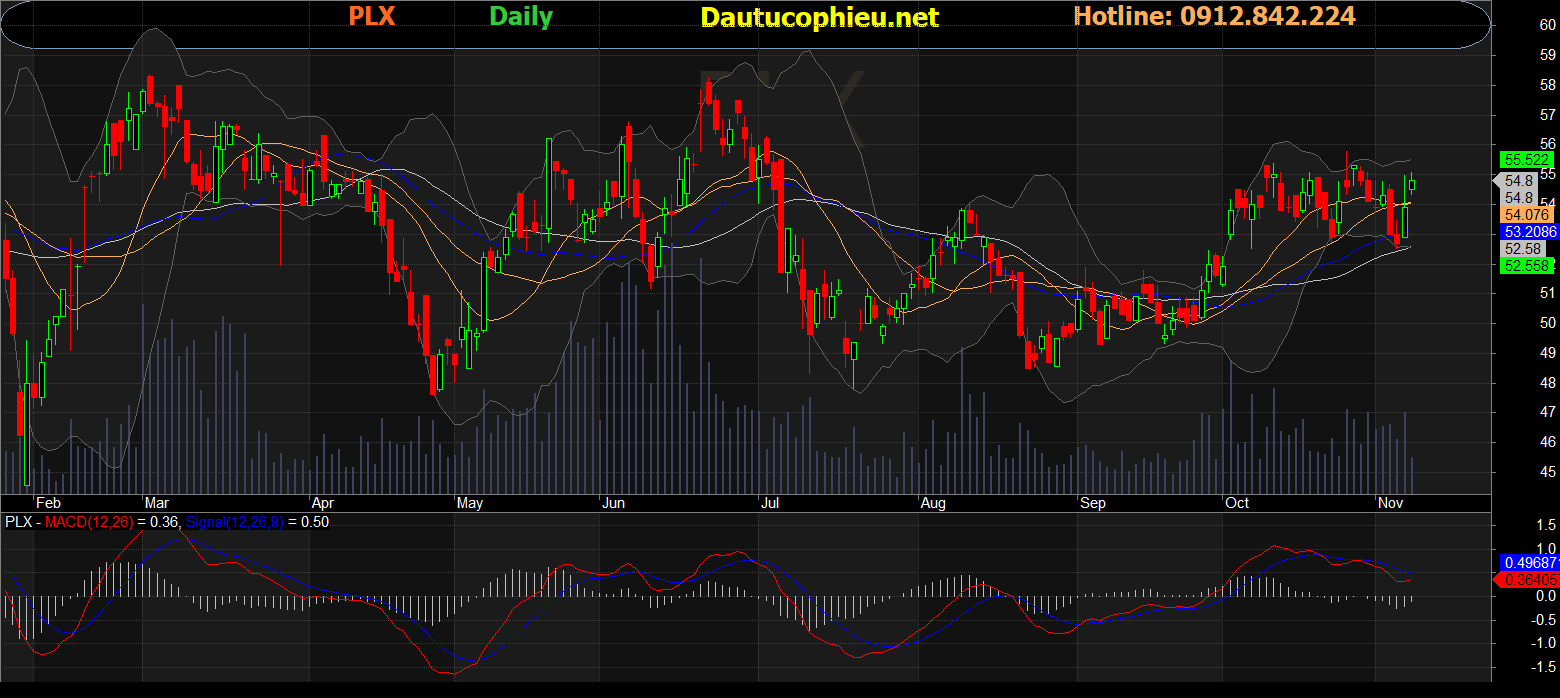Jump to Feb on the time axis
Viewport: 1560px width, 698px height.
click(x=48, y=503)
